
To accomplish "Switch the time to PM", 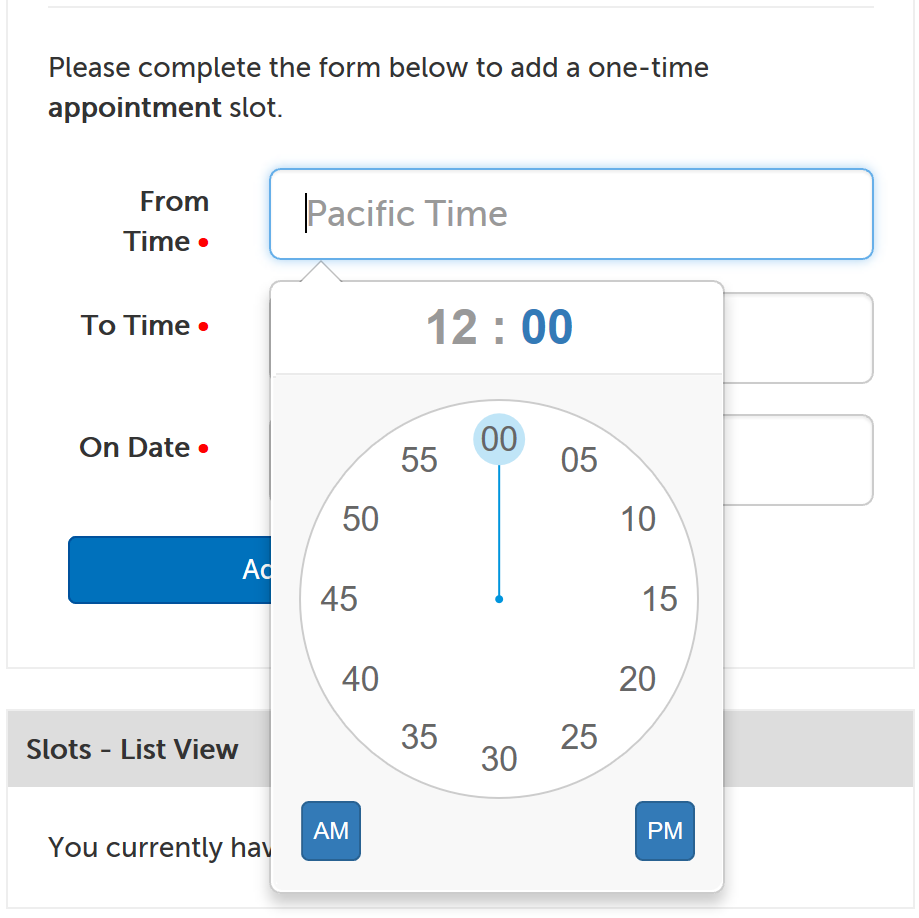I will point(664,831).
